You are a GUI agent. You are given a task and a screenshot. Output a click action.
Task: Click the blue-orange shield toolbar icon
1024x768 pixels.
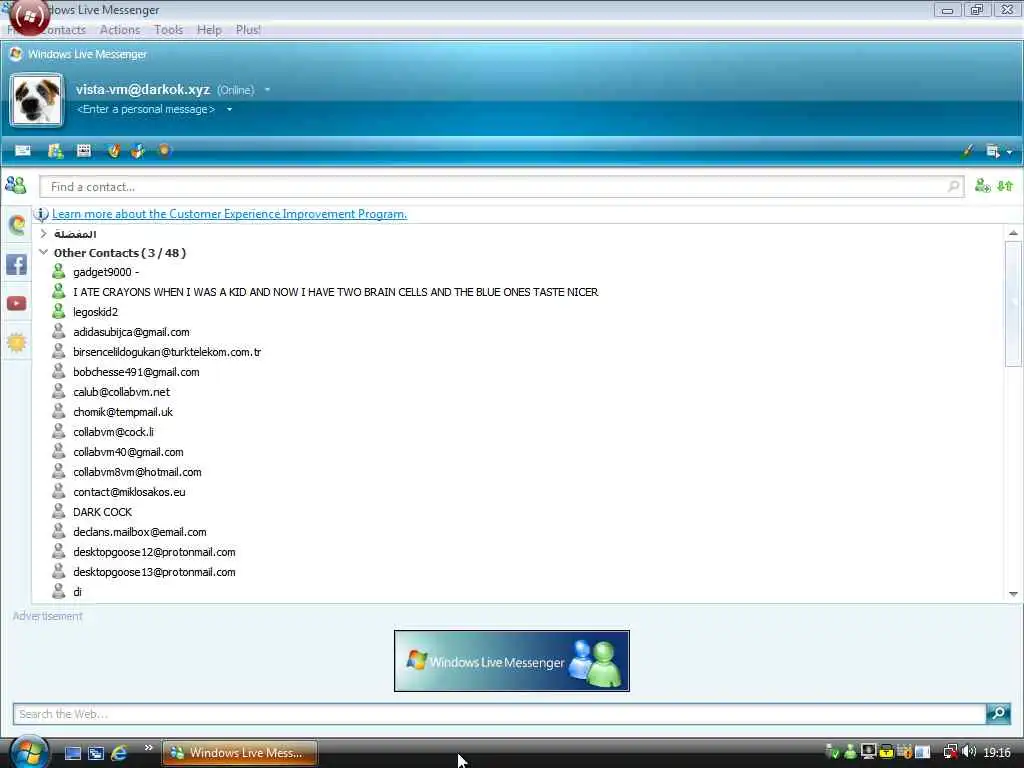pyautogui.click(x=138, y=151)
